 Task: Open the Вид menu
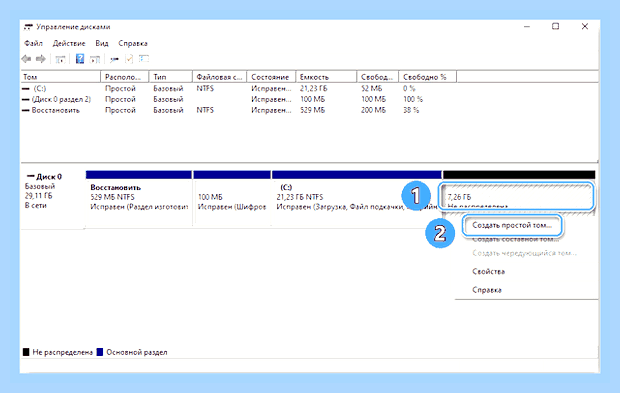(x=102, y=43)
